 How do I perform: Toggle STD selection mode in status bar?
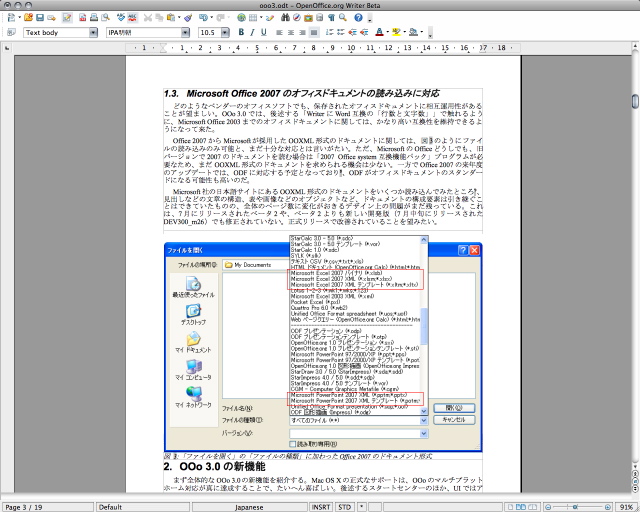[x=344, y=507]
